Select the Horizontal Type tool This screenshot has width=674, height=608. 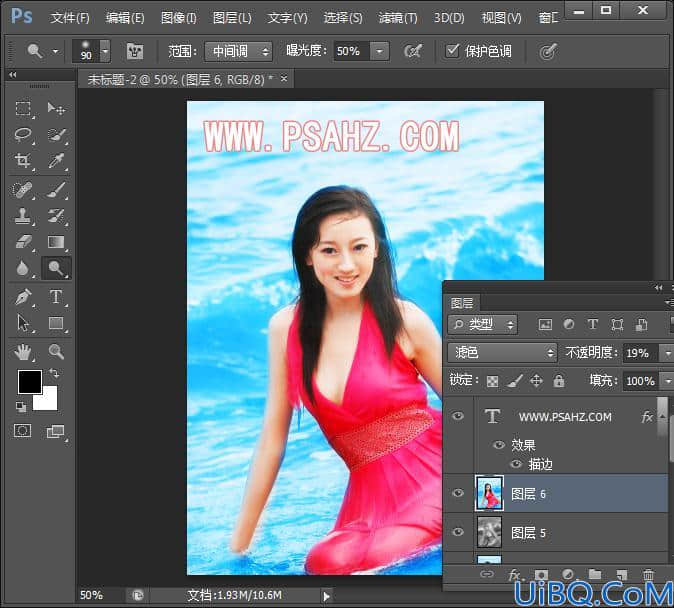[x=56, y=297]
